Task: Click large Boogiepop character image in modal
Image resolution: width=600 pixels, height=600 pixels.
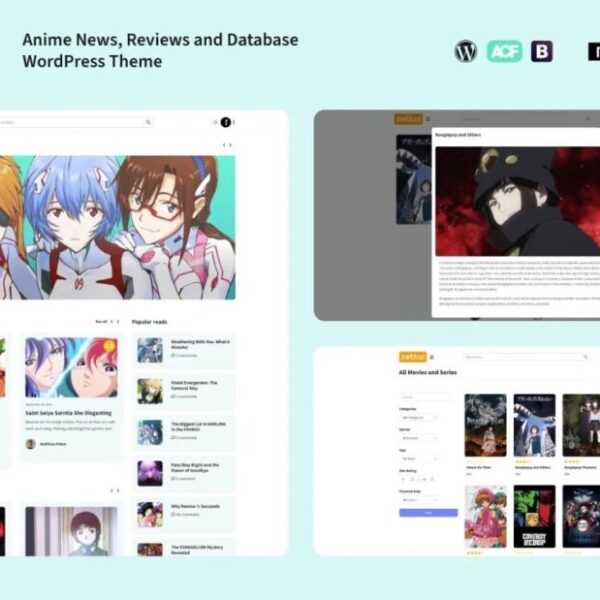Action: click(x=518, y=201)
